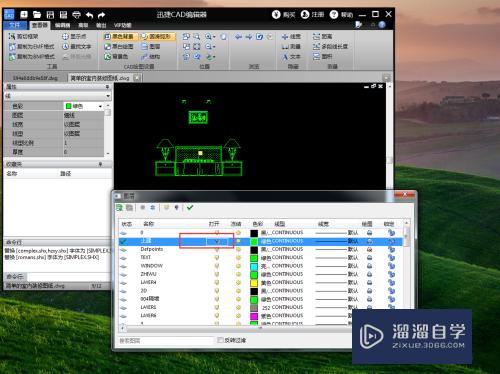This screenshot has height=374, width=500.
Task: Toggle on/off bulb for TEXT layer
Action: (217, 258)
